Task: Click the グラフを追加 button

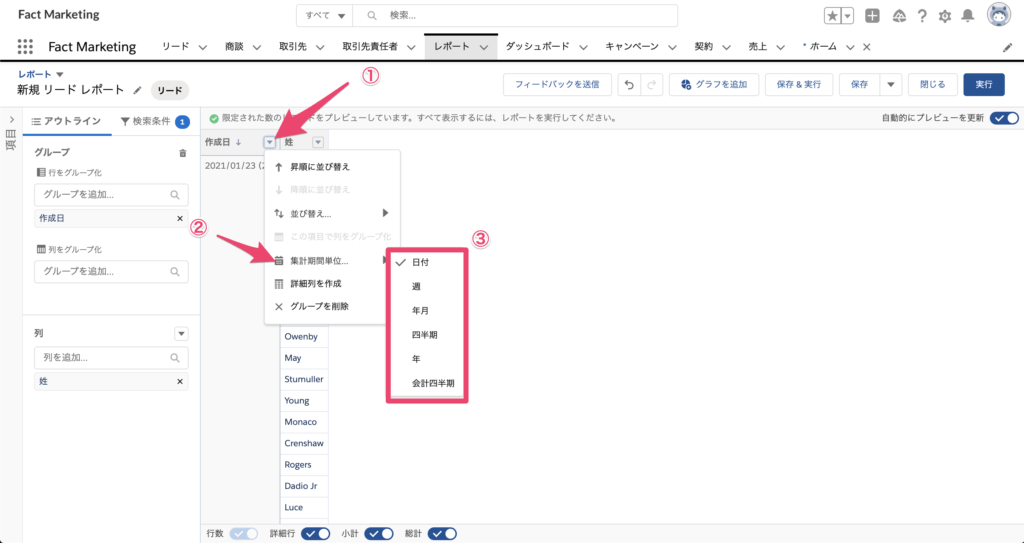Action: pos(714,85)
